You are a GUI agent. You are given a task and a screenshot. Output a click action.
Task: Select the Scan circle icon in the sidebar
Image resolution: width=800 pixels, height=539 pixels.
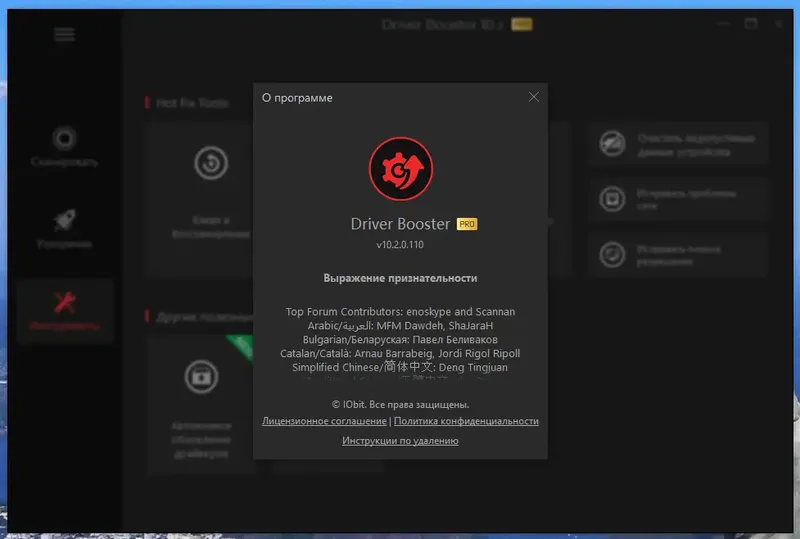pyautogui.click(x=64, y=138)
